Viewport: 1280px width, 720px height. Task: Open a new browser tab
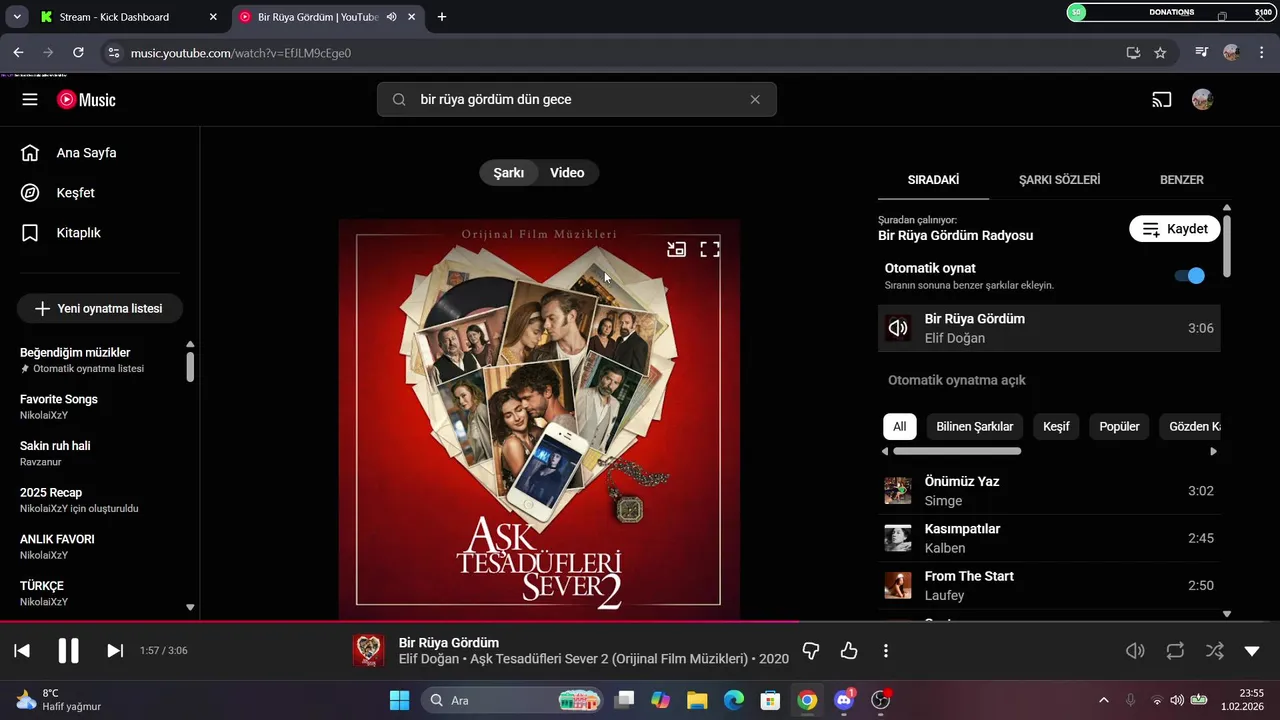pyautogui.click(x=442, y=17)
